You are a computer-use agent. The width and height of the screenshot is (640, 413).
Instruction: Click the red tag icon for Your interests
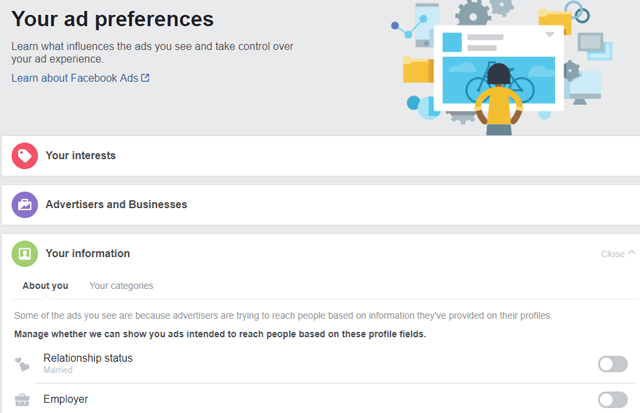coord(24,156)
